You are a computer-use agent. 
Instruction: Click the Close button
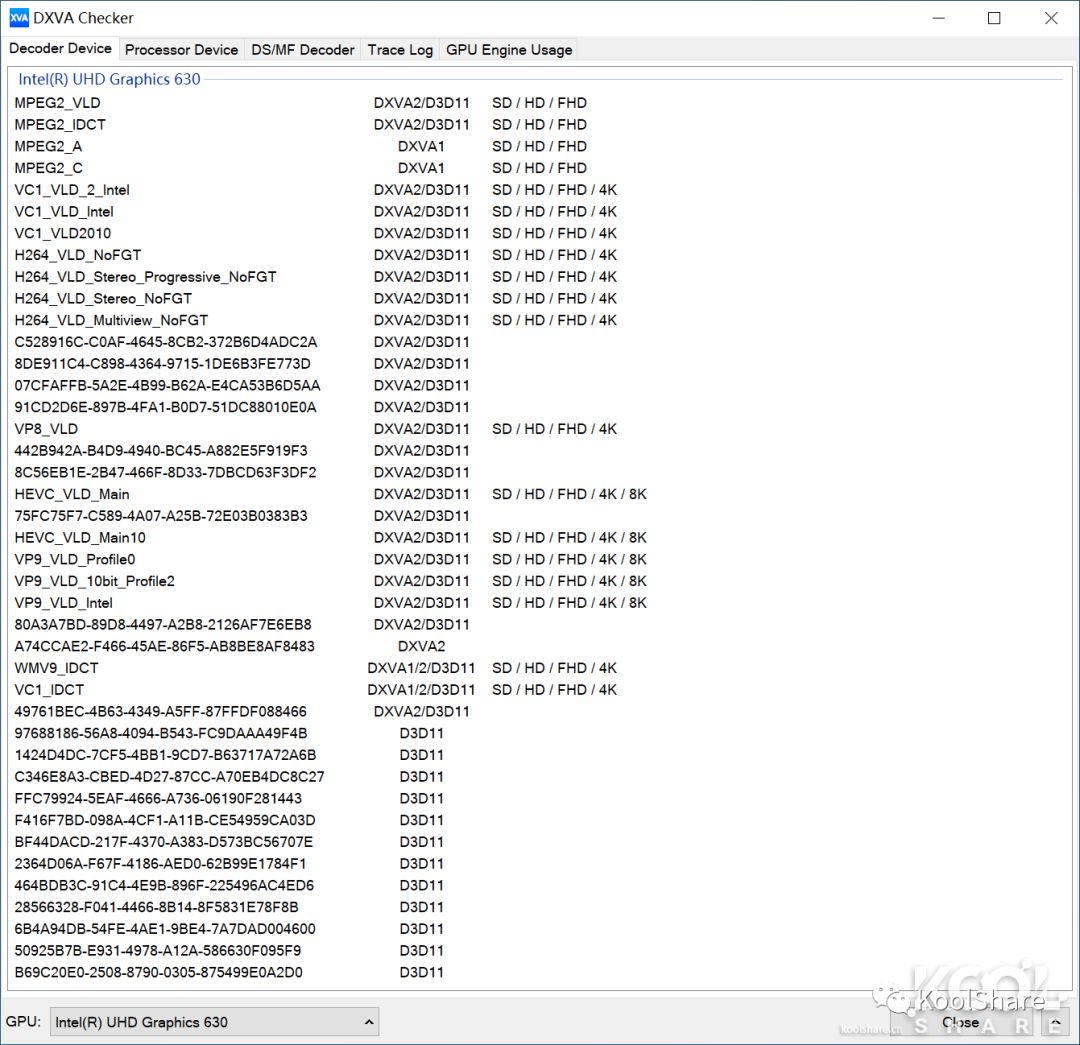(960, 1022)
